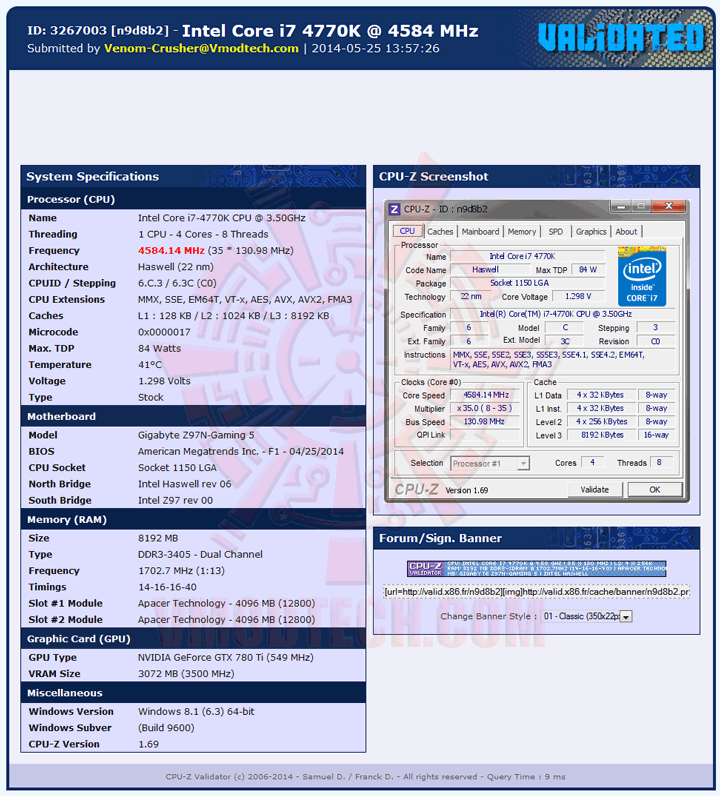Click the Haswell (22 nm) architecture value
This screenshot has width=720, height=796.
pos(176,267)
